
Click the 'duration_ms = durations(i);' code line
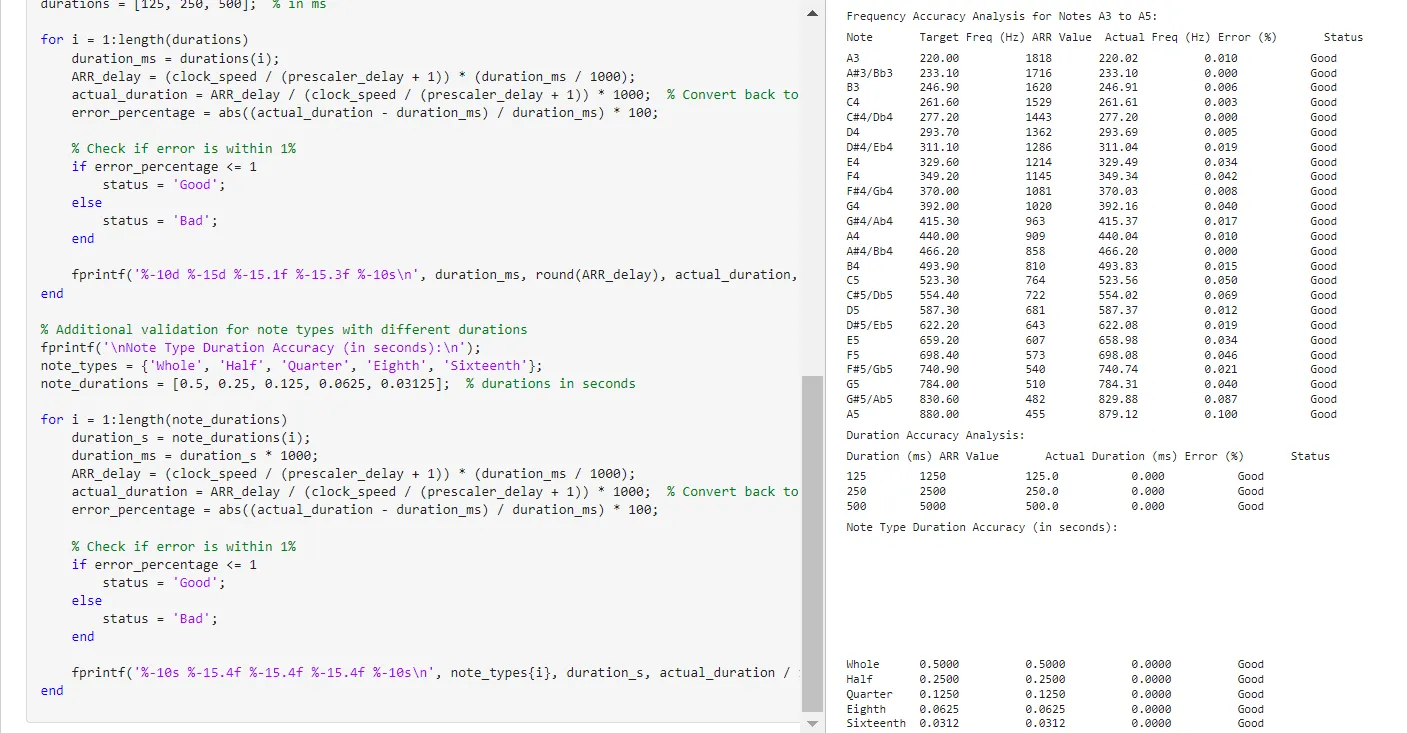pyautogui.click(x=175, y=58)
